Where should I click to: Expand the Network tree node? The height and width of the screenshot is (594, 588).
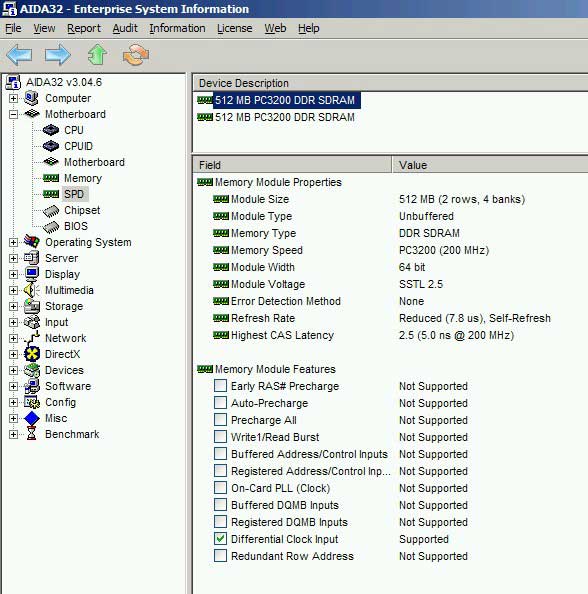point(13,338)
